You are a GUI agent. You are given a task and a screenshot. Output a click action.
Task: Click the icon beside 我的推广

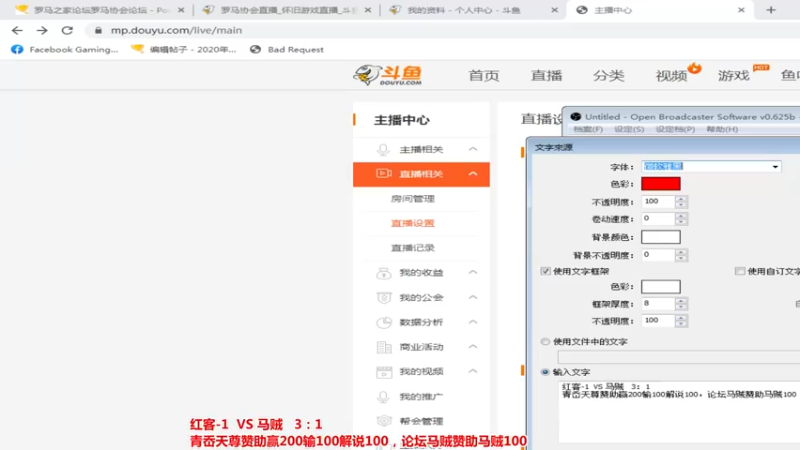point(383,397)
